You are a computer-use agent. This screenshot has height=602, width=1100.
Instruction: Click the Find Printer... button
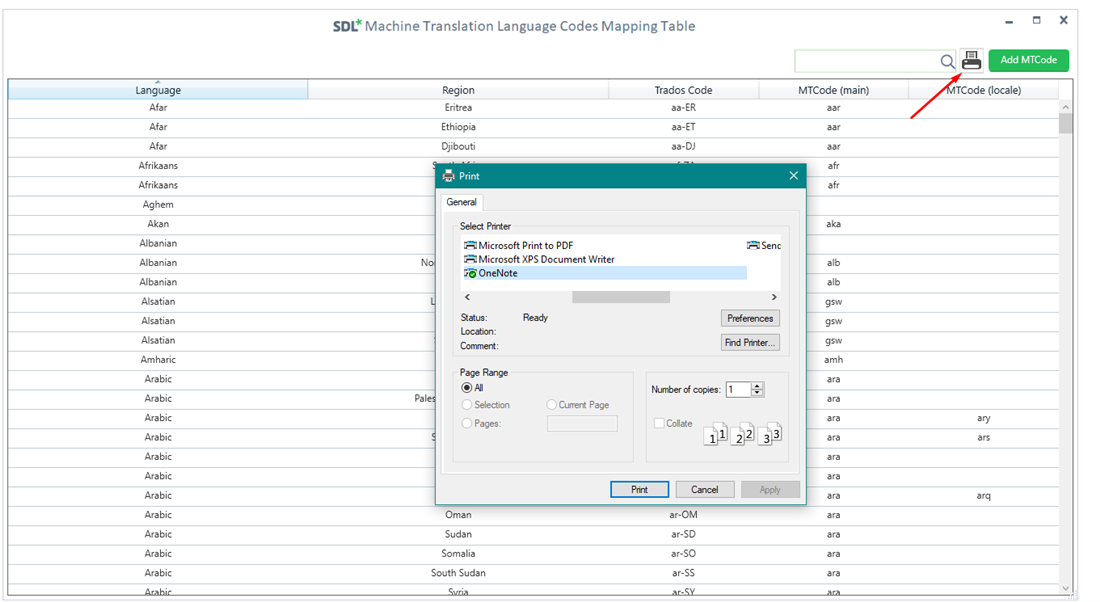click(750, 342)
